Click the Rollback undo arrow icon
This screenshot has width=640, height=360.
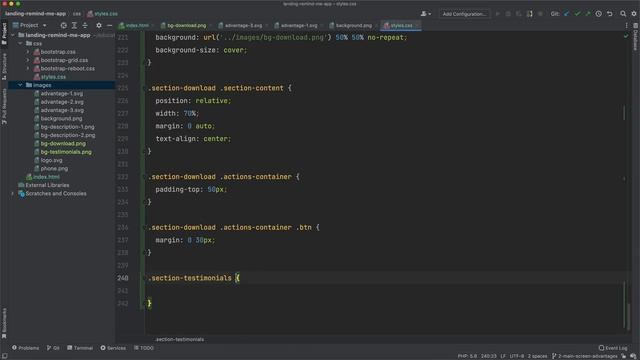[610, 14]
